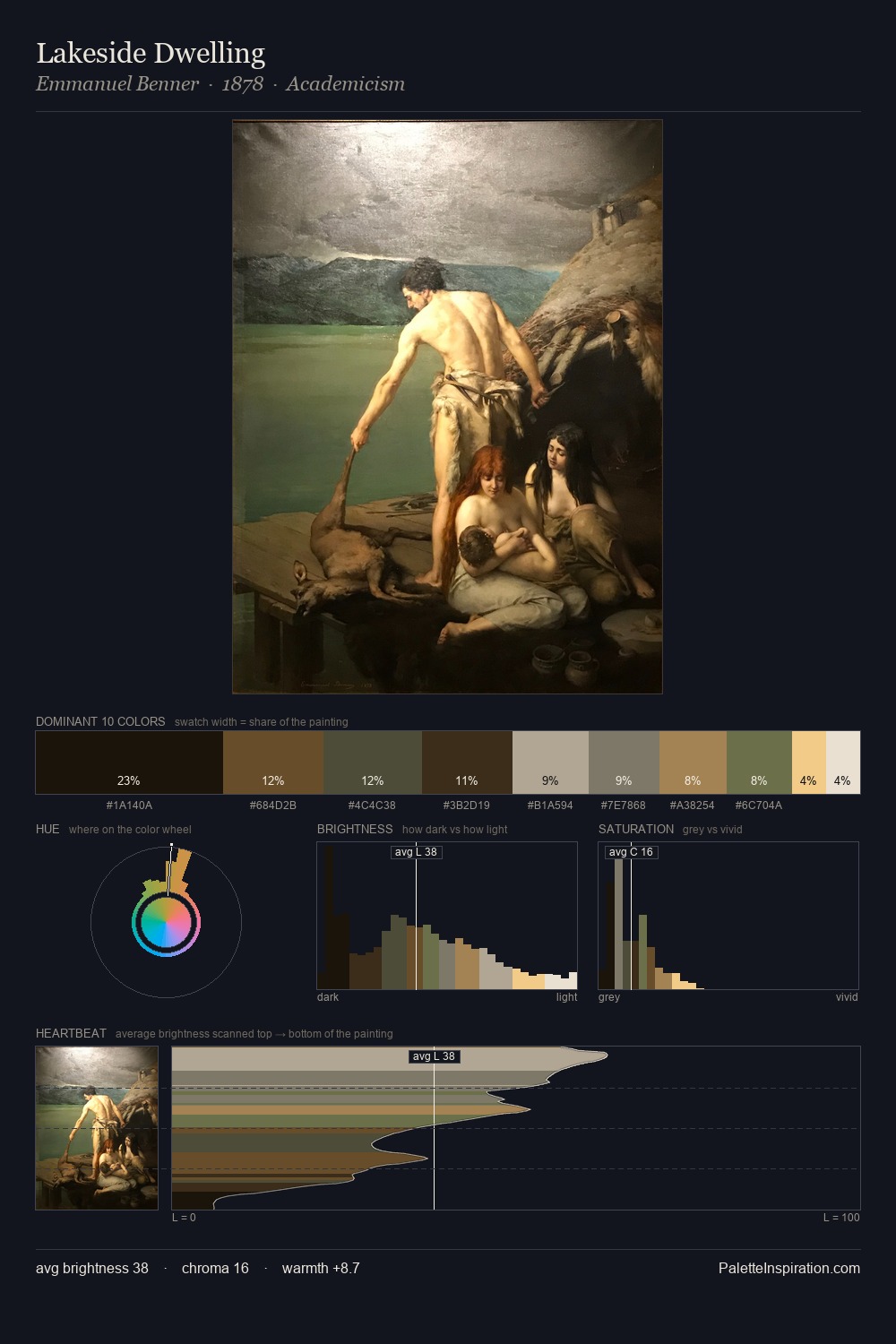
Task: Click the 'Lakeside Dwelling' title
Action: pos(151,54)
